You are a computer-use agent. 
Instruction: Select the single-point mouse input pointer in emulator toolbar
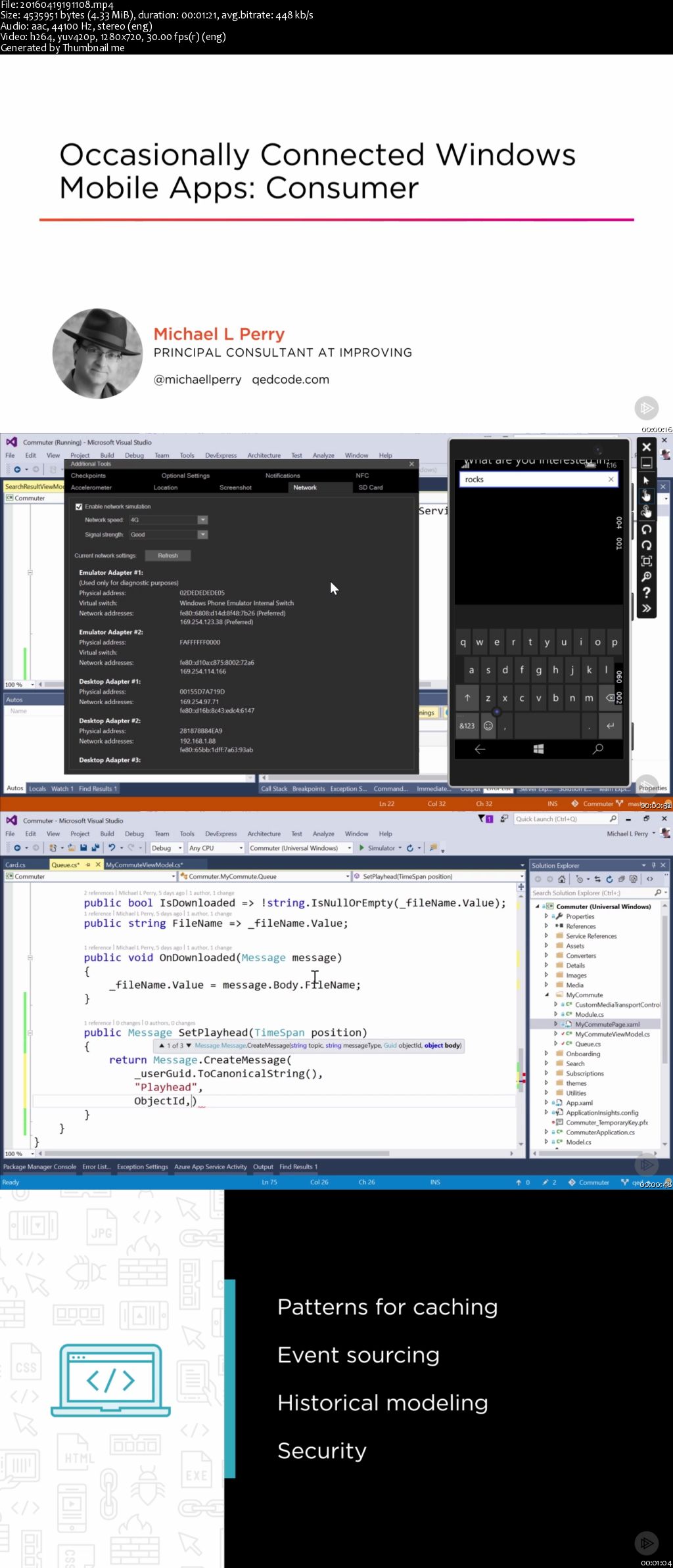coord(646,480)
